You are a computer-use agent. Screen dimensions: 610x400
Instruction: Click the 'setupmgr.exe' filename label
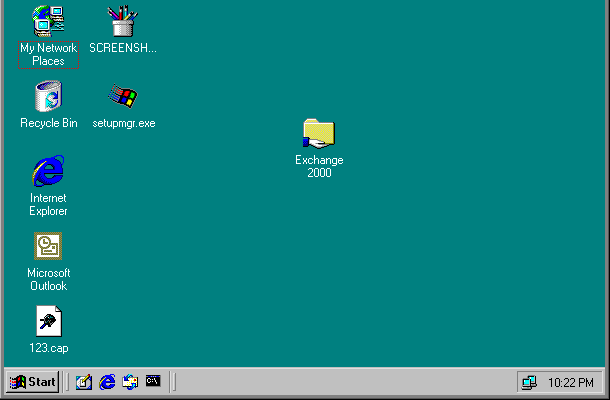click(130, 123)
